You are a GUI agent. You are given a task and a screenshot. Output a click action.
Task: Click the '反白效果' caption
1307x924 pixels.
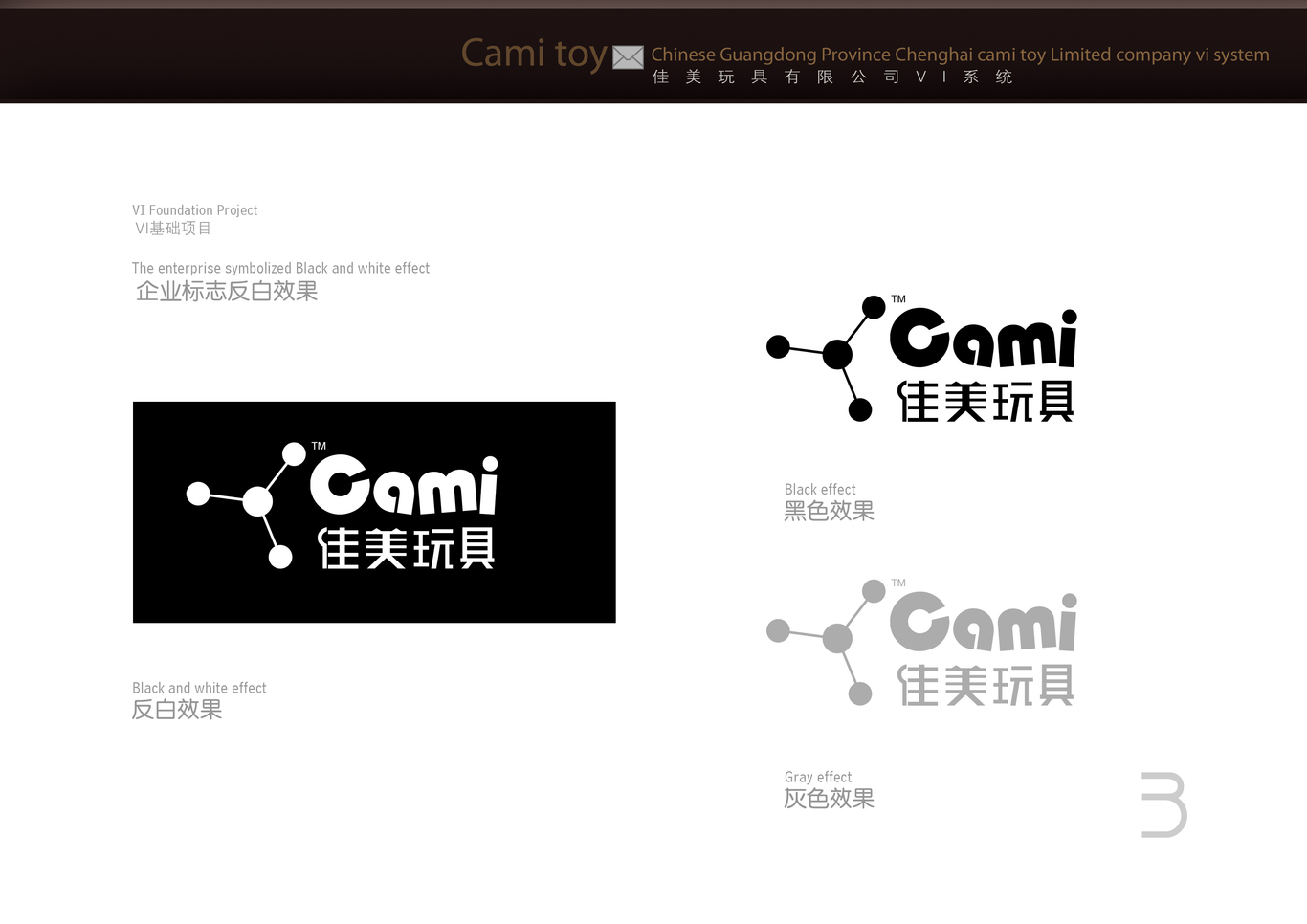(x=177, y=710)
